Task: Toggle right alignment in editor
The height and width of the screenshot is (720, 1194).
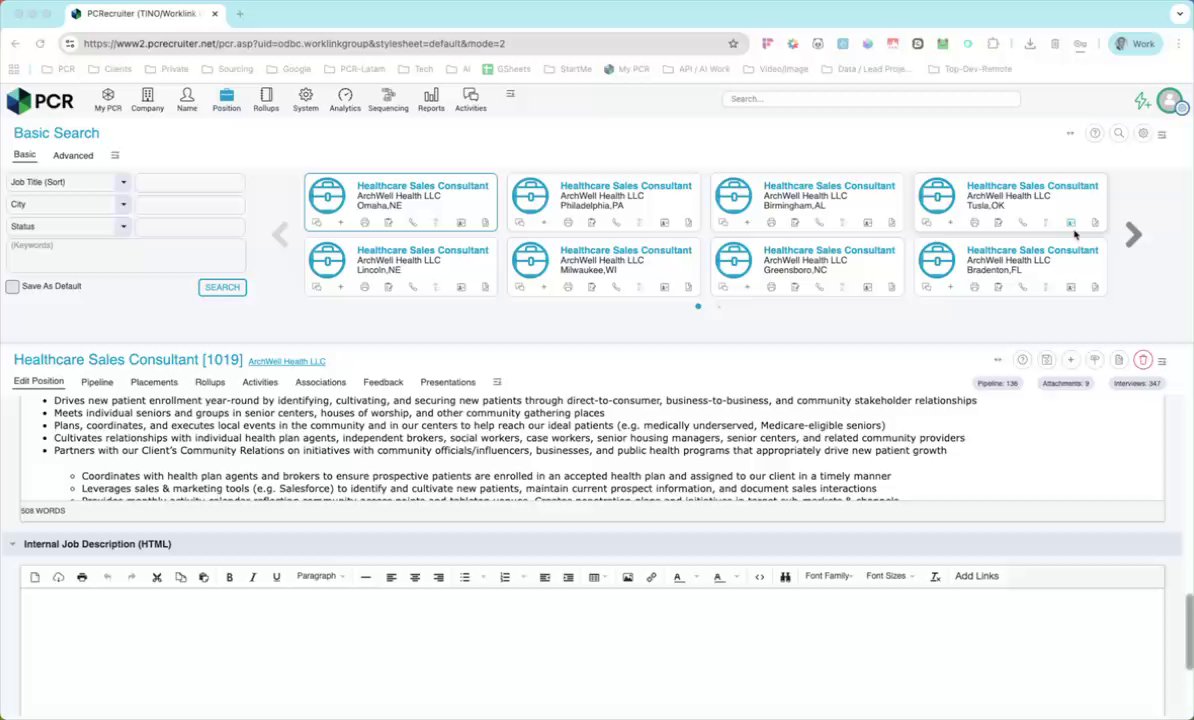Action: (x=439, y=578)
